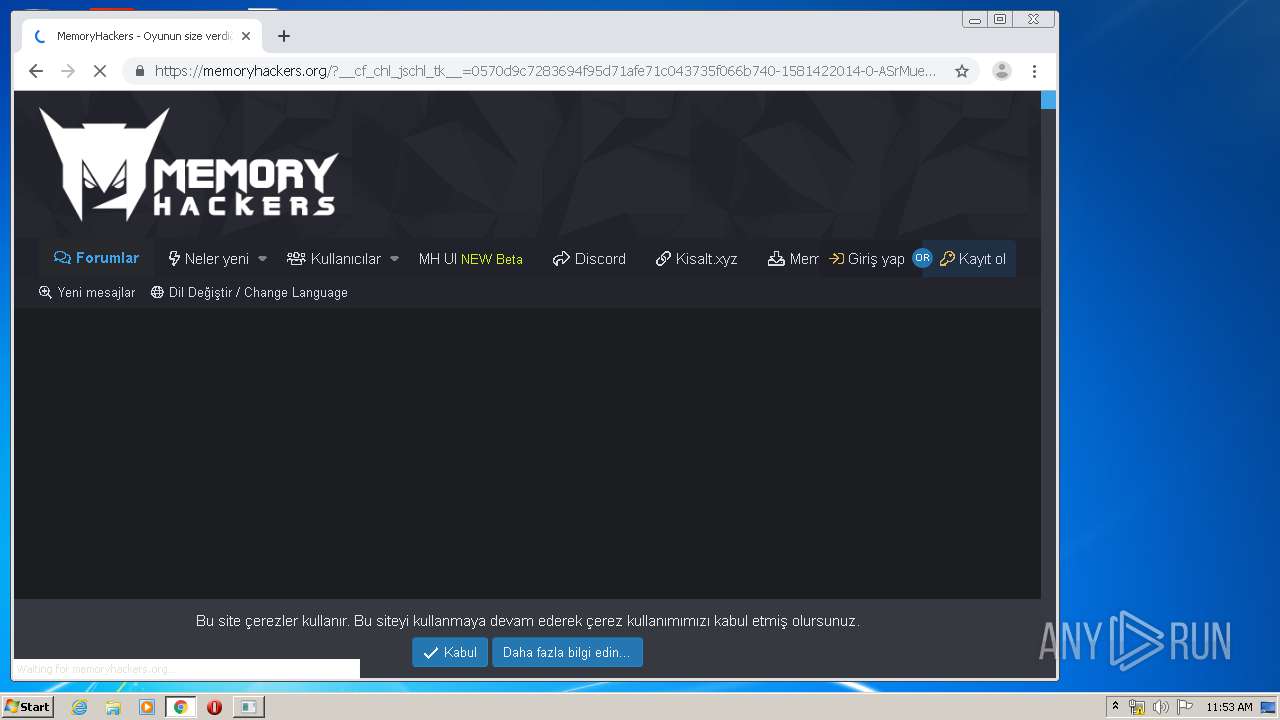Open the Neler yeni menu link
The height and width of the screenshot is (720, 1280).
(208, 258)
